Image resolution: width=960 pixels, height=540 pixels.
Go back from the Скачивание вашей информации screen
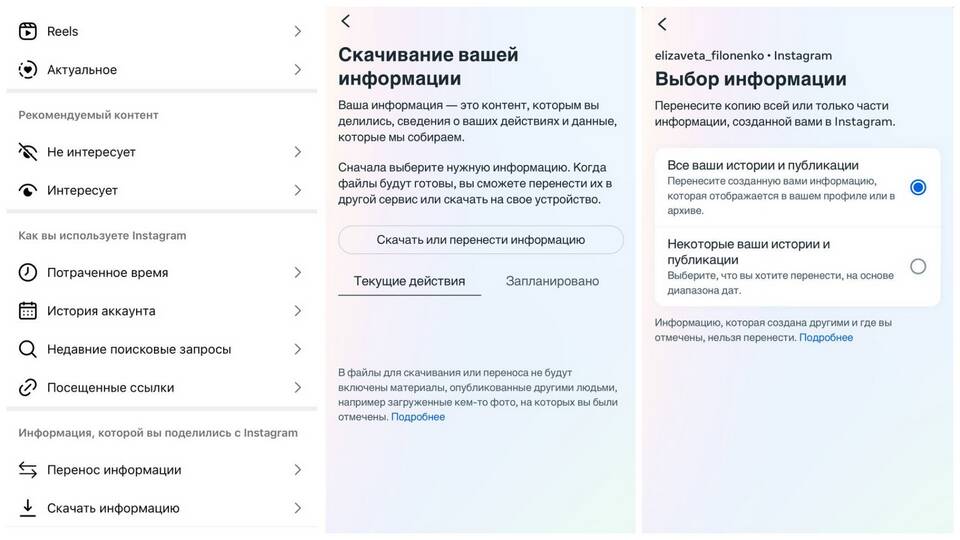(x=346, y=21)
